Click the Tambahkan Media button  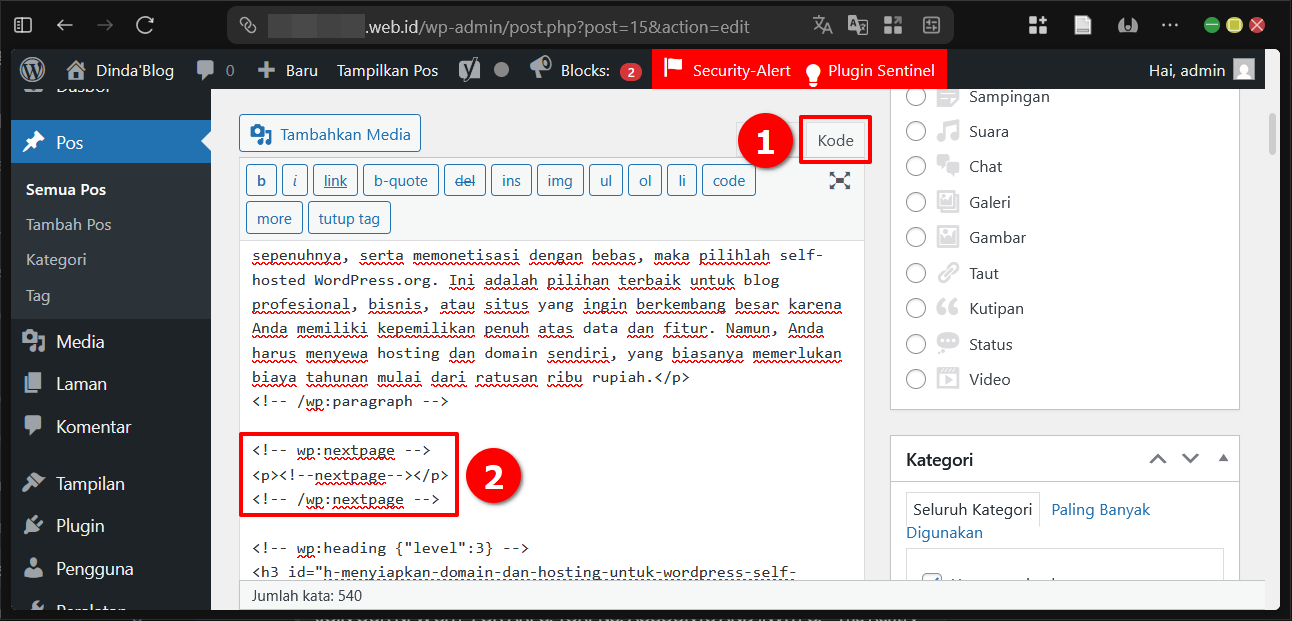tap(329, 133)
